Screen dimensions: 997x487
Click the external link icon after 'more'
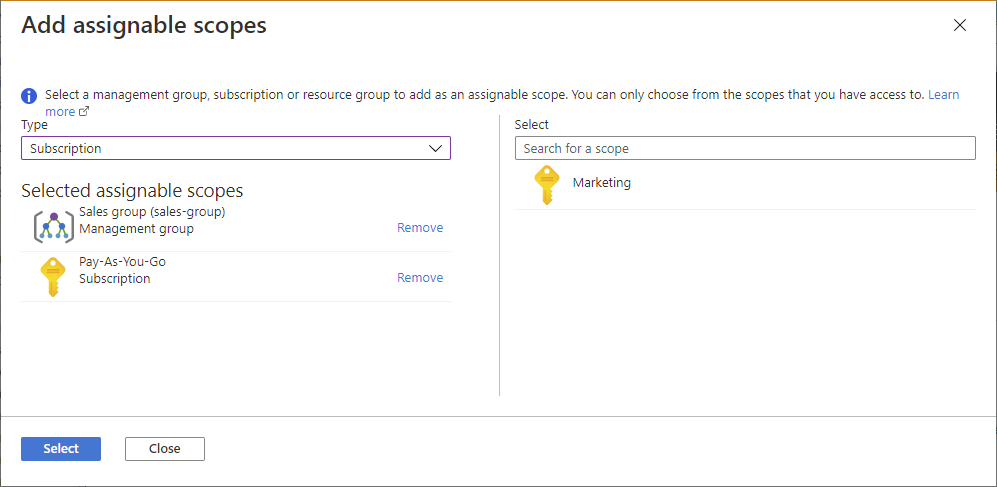[84, 112]
